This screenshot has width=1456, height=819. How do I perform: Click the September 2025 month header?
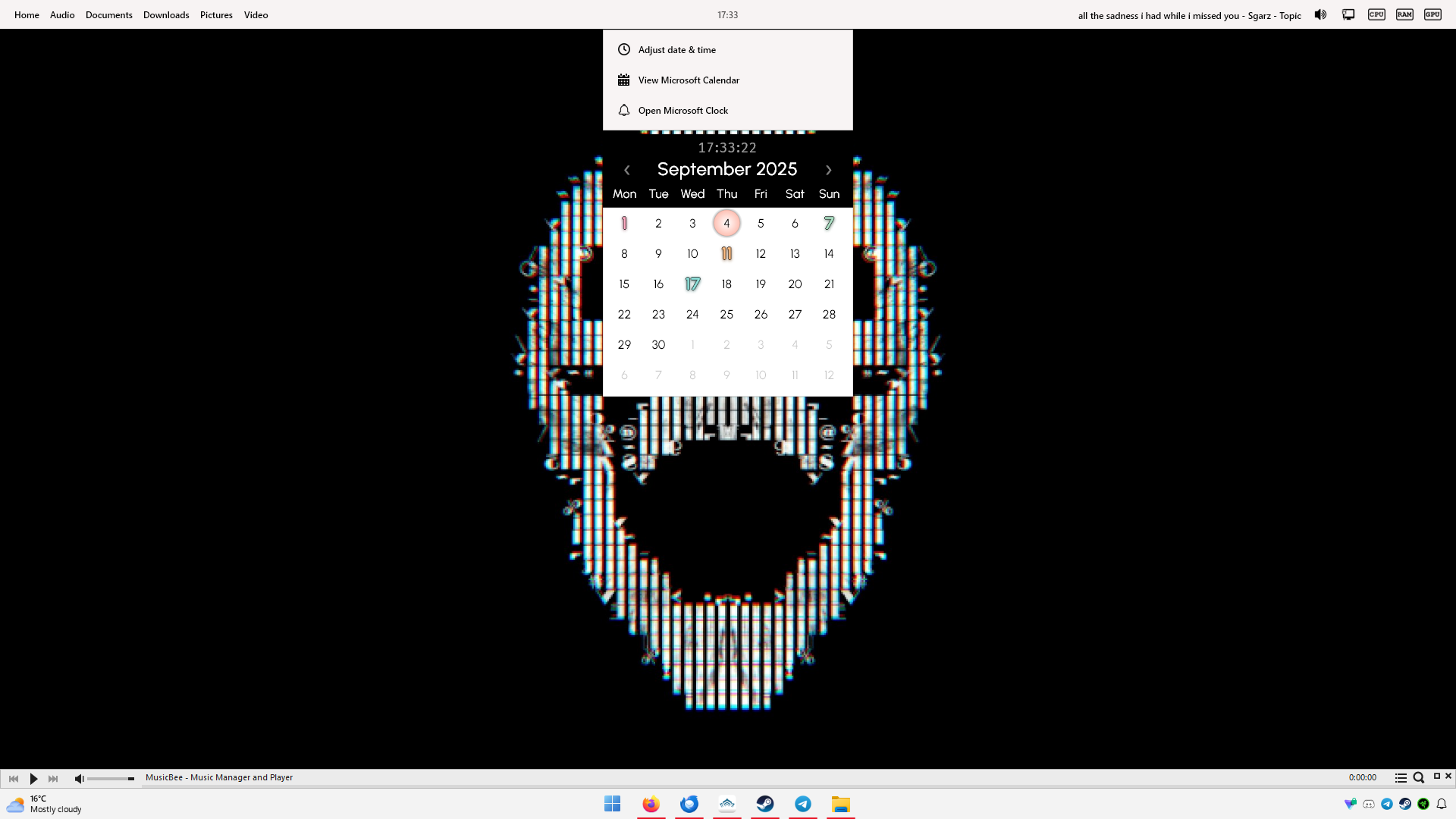726,169
